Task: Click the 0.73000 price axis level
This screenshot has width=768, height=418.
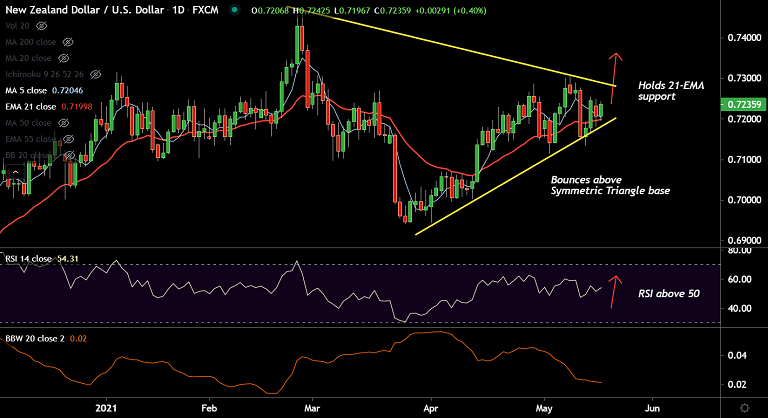Action: tap(744, 78)
